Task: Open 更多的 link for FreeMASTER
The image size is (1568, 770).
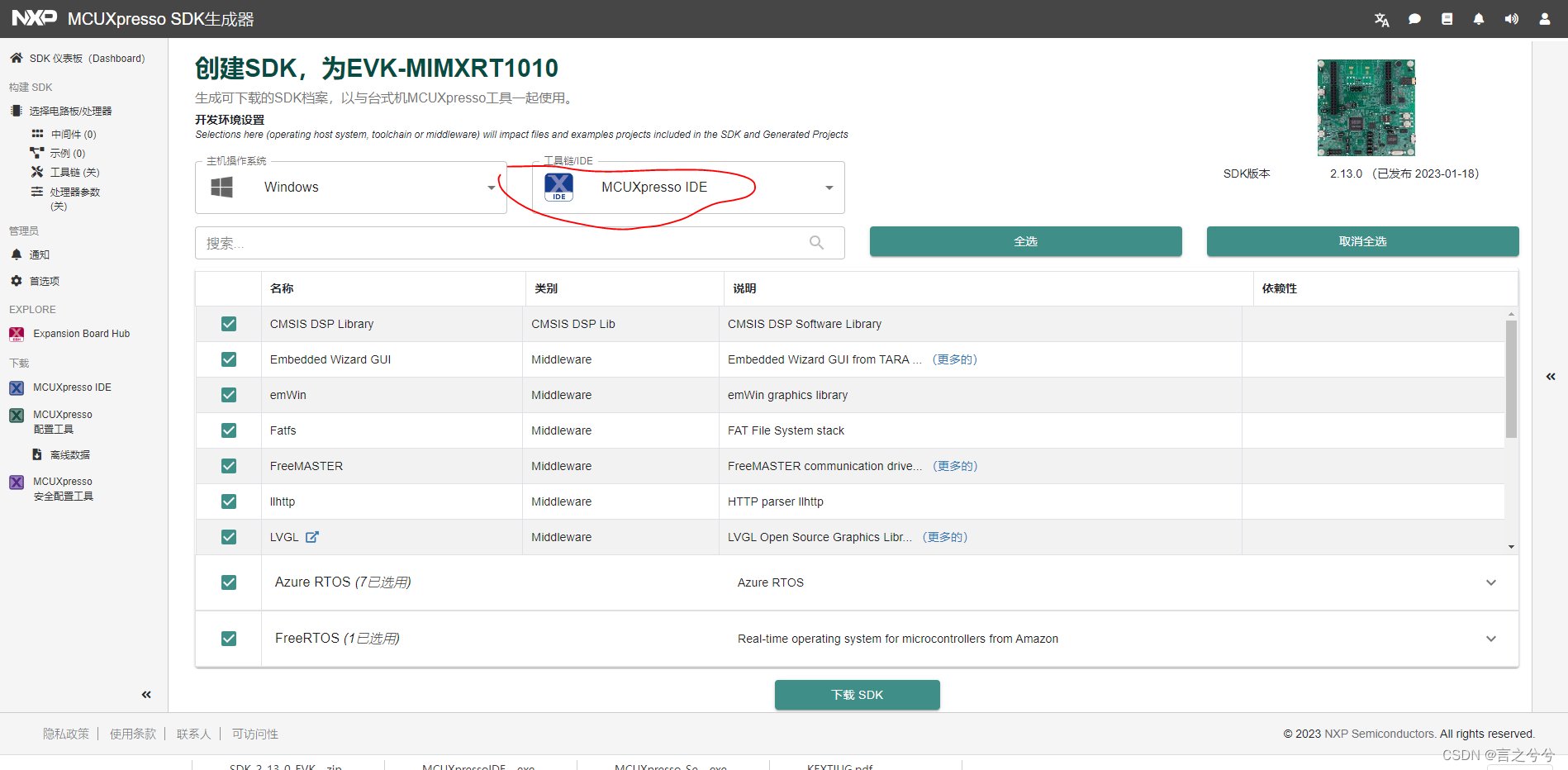Action: coord(955,466)
